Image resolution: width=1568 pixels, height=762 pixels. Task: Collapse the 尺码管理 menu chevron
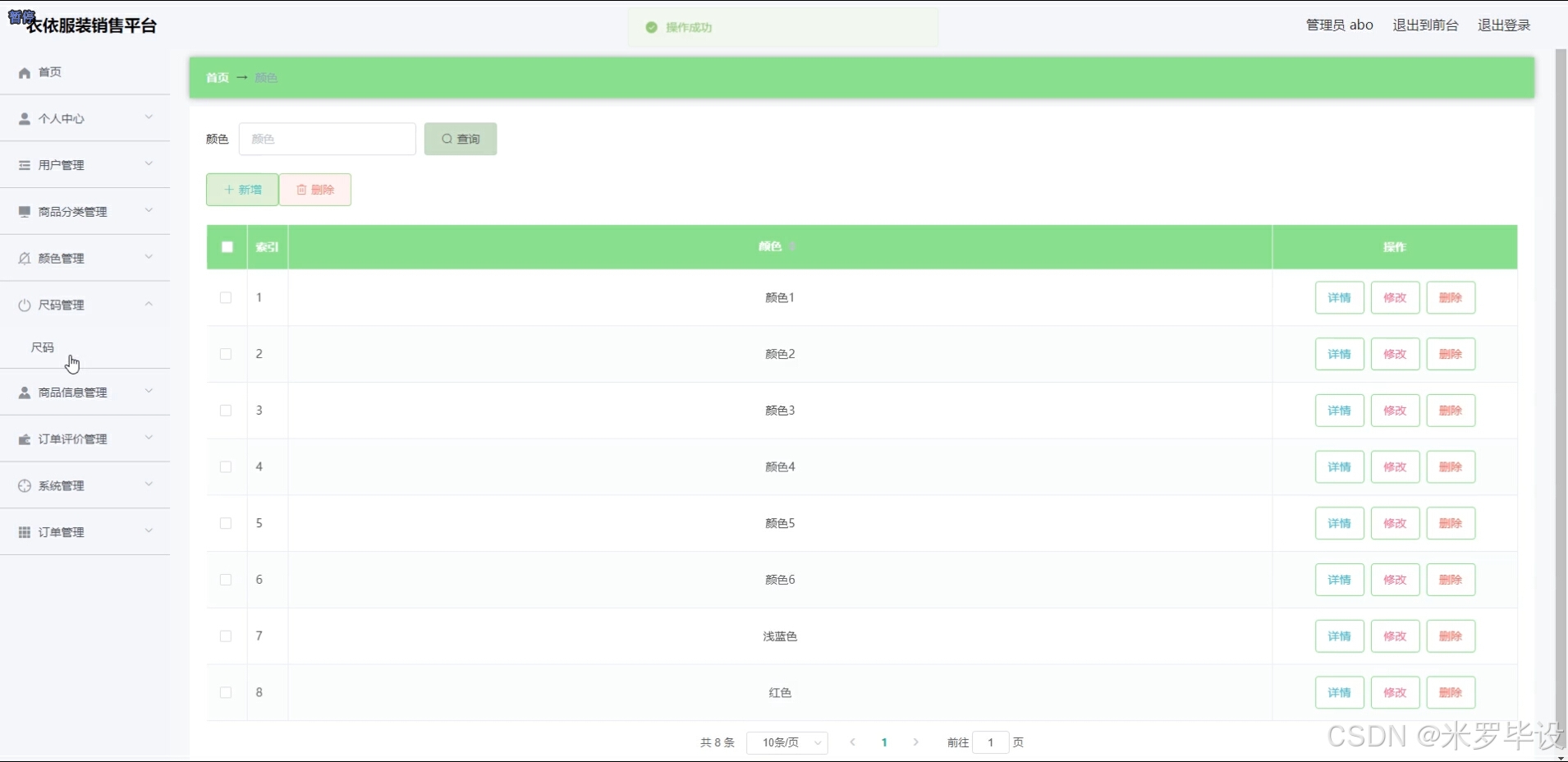pyautogui.click(x=149, y=304)
